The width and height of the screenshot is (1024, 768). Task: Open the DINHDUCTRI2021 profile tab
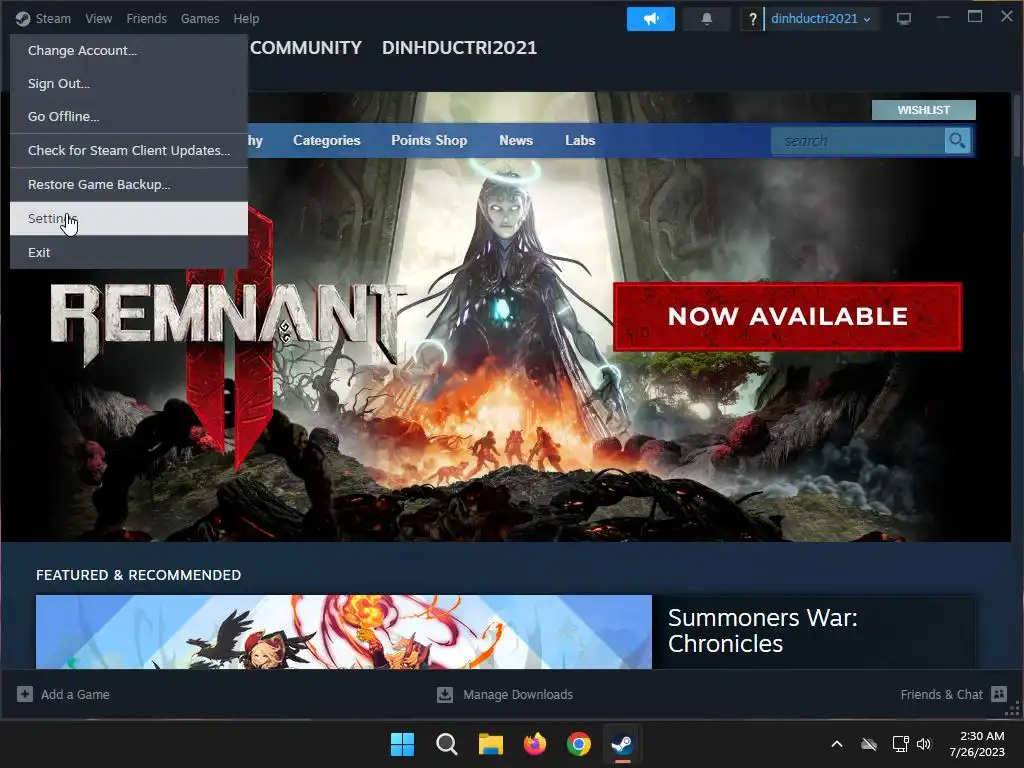459,48
